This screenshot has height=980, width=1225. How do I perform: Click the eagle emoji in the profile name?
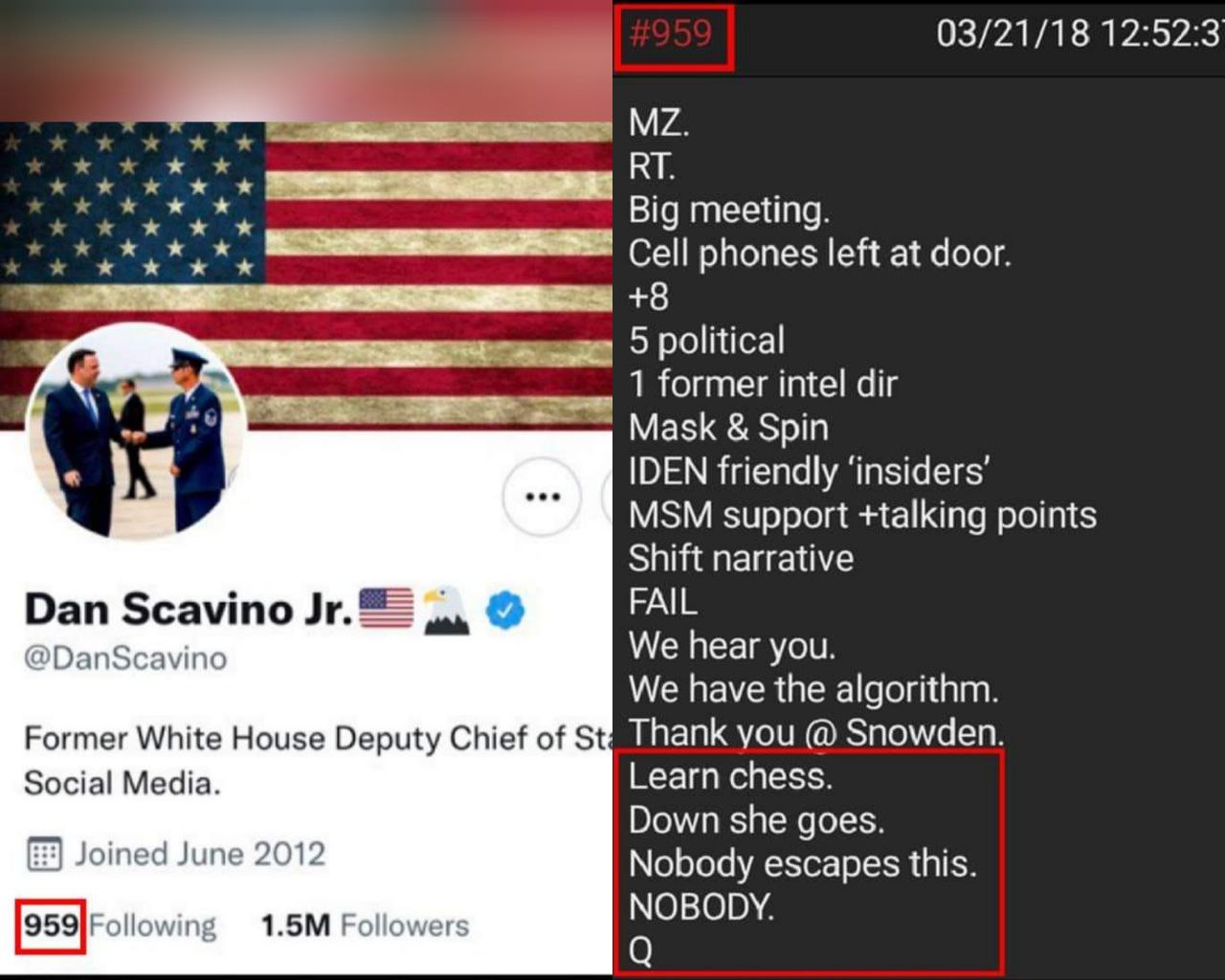click(x=446, y=610)
